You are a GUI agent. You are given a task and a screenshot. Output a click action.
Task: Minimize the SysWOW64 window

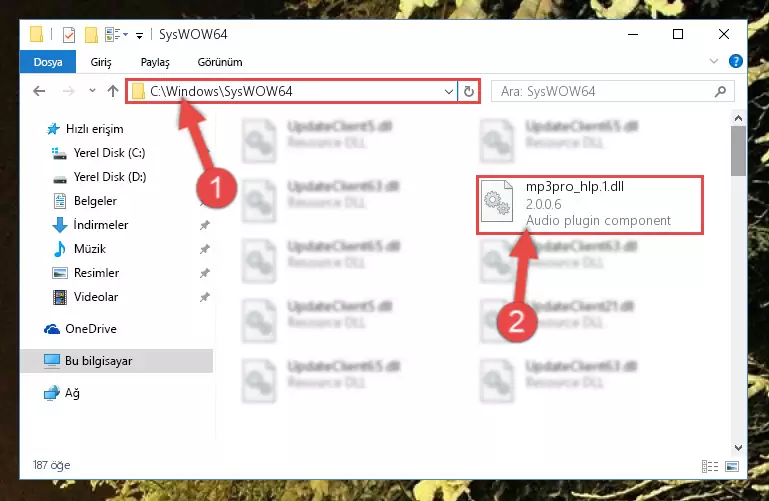pos(633,34)
